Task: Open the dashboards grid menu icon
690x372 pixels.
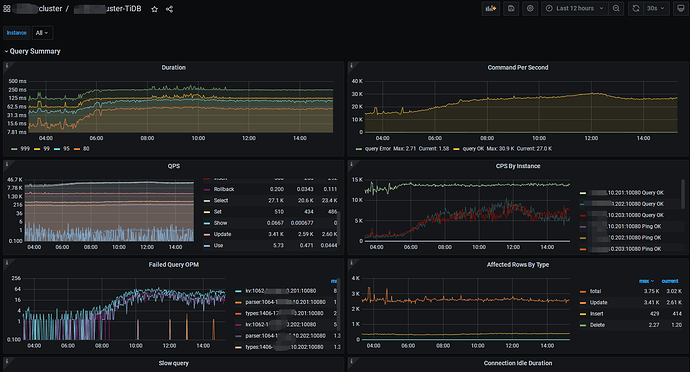Action: click(x=7, y=8)
